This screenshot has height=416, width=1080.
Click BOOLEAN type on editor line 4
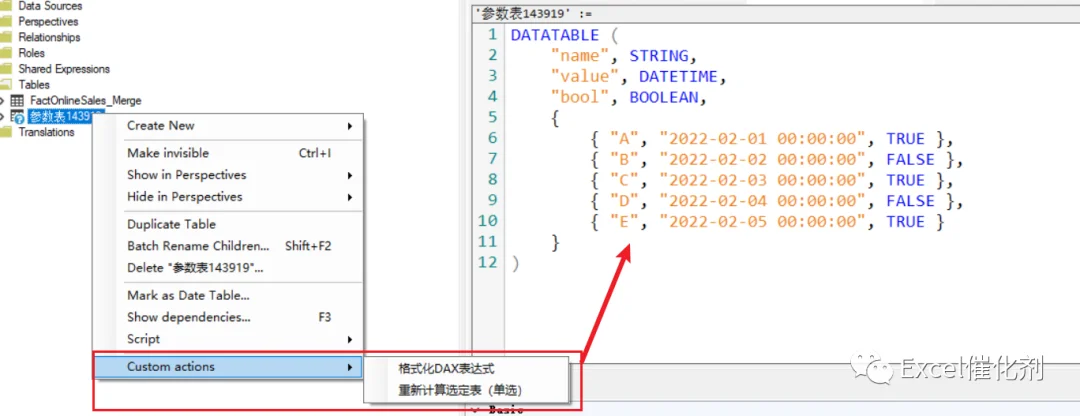point(663,97)
